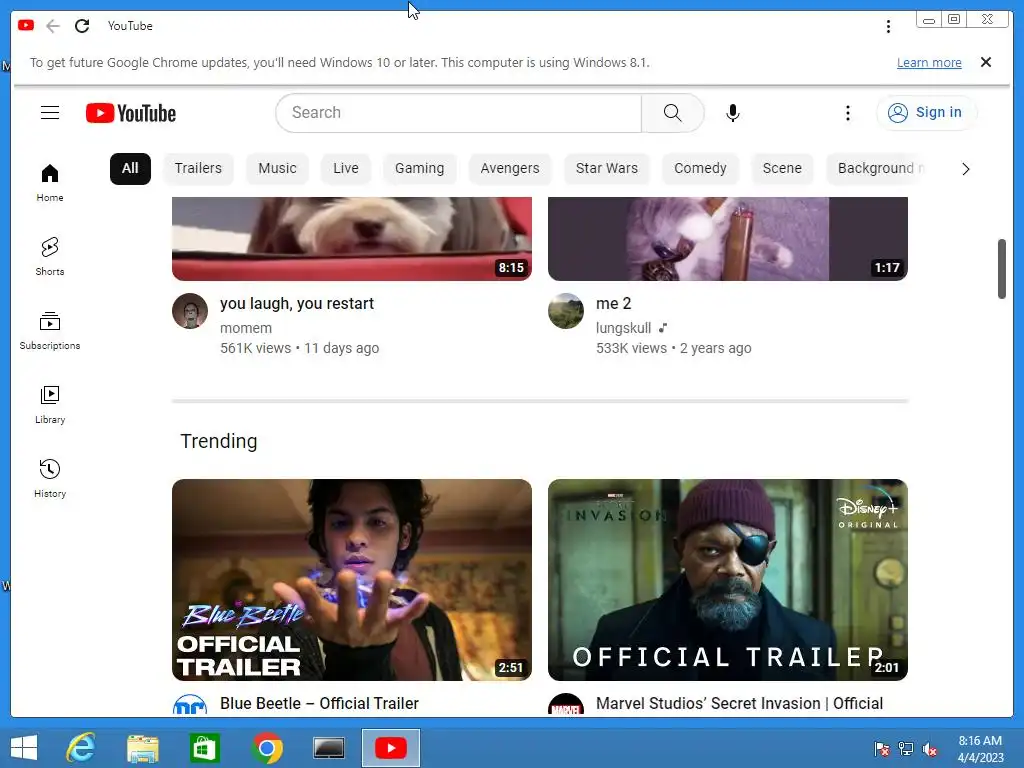This screenshot has height=768, width=1024.
Task: Select the Comedy filter chip
Action: click(x=700, y=168)
